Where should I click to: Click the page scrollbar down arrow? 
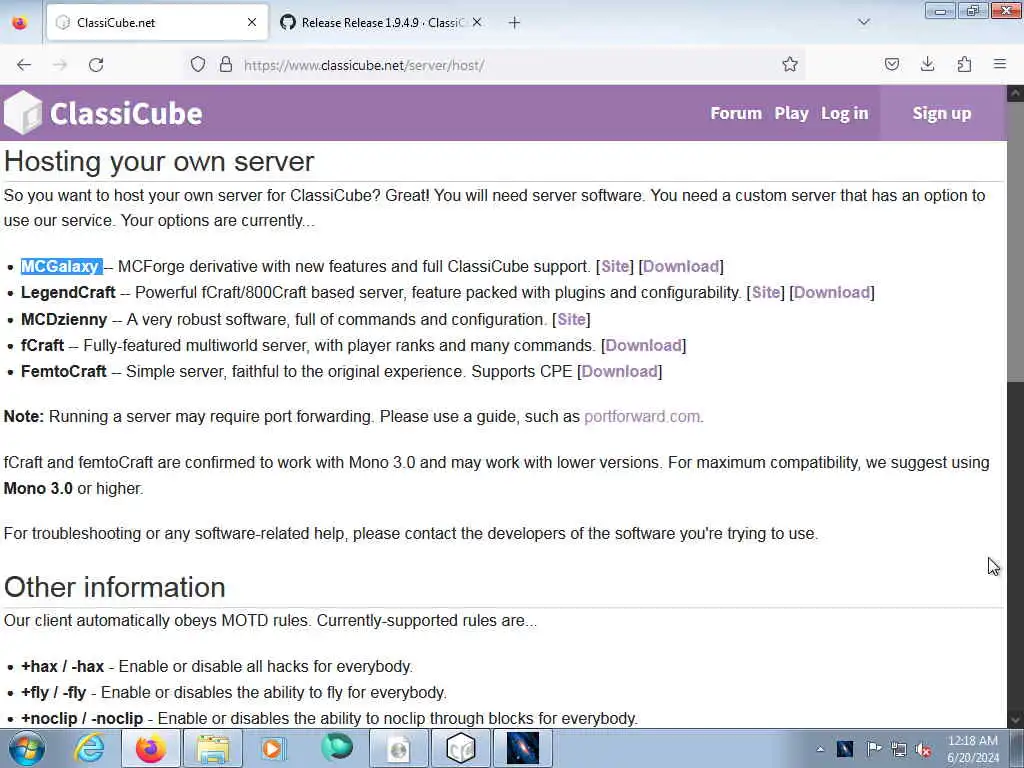pos(1016,720)
